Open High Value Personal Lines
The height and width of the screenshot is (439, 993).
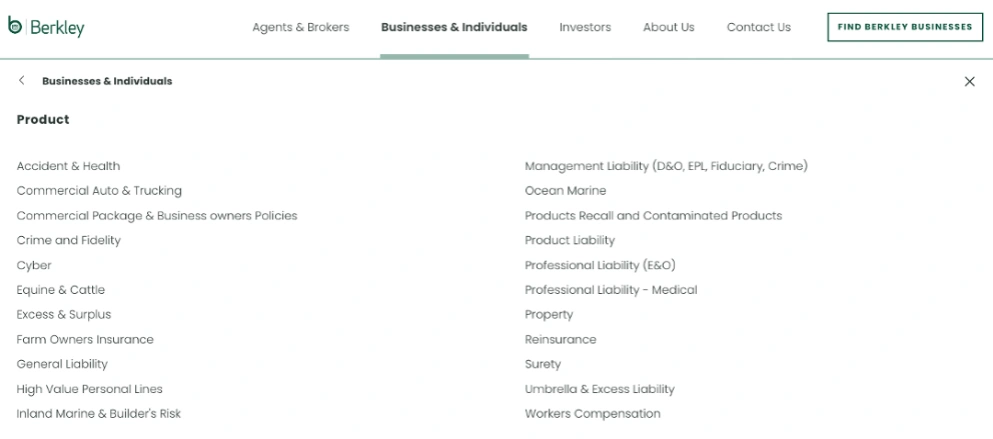pyautogui.click(x=89, y=389)
